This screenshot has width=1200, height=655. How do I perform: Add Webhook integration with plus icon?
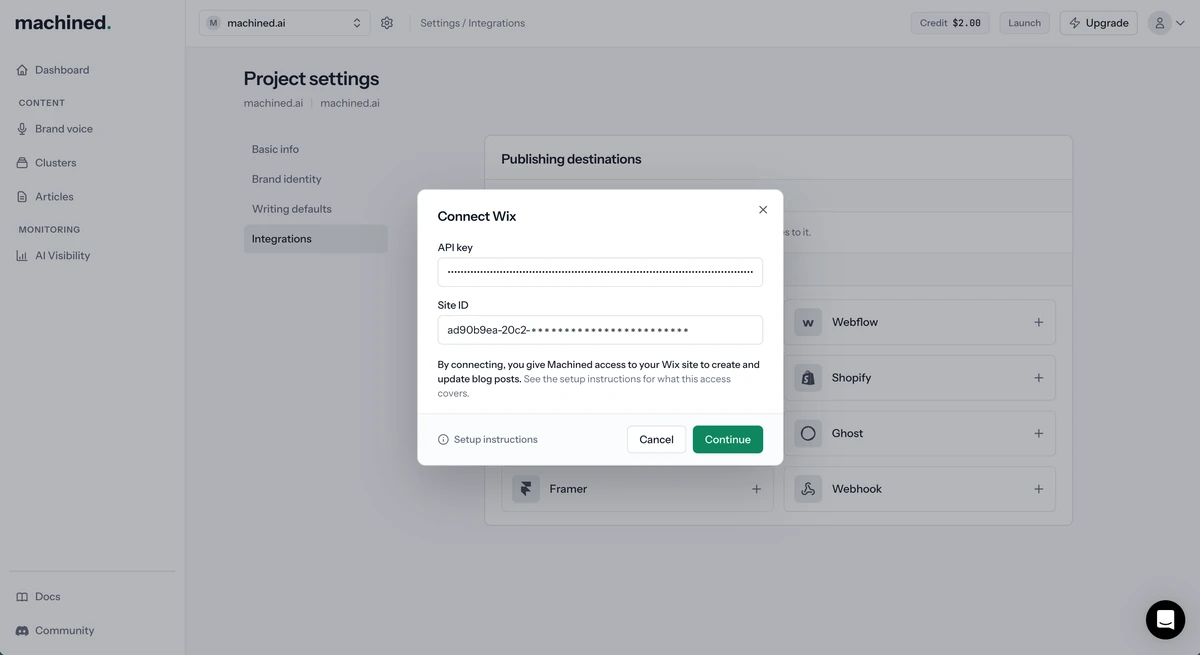coord(1038,489)
